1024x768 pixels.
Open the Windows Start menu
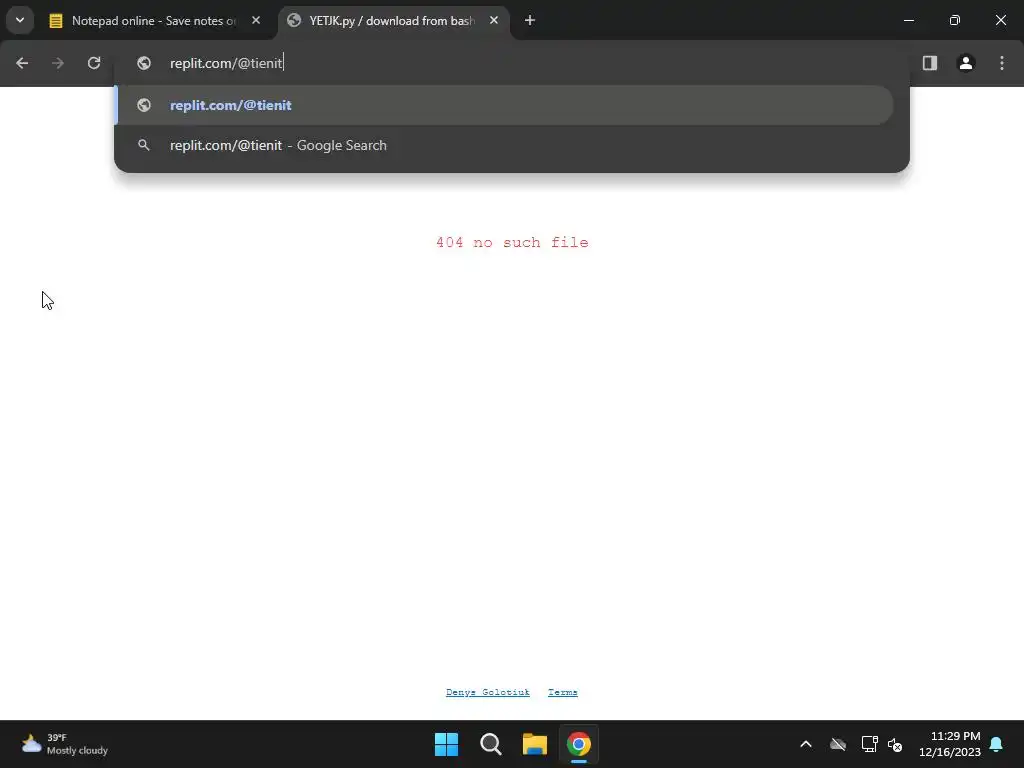(x=447, y=744)
